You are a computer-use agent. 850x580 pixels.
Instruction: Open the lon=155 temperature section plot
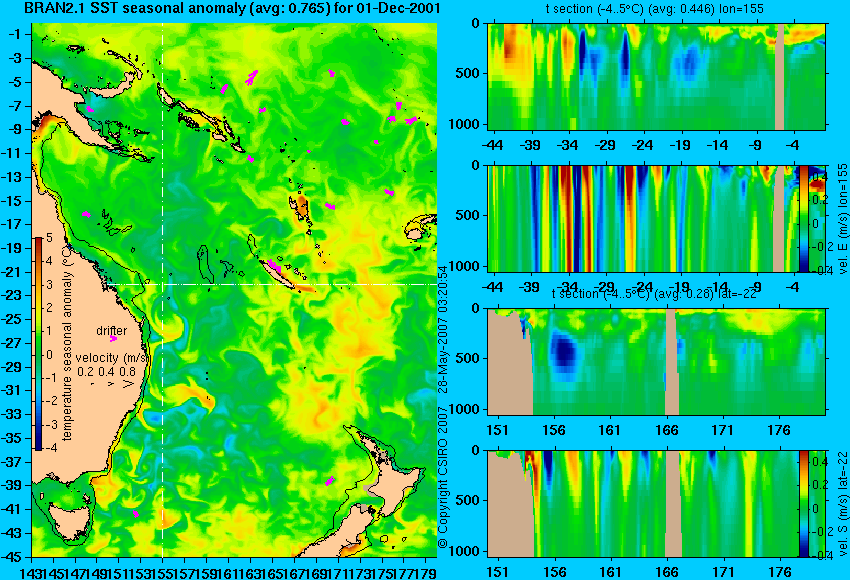click(656, 76)
